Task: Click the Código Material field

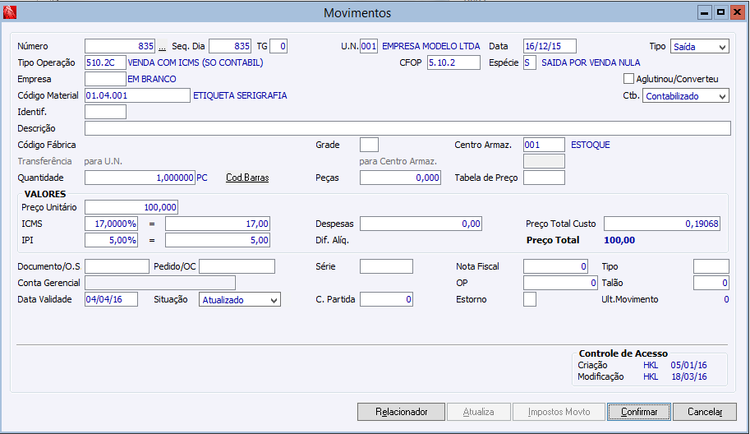Action: coord(137,95)
